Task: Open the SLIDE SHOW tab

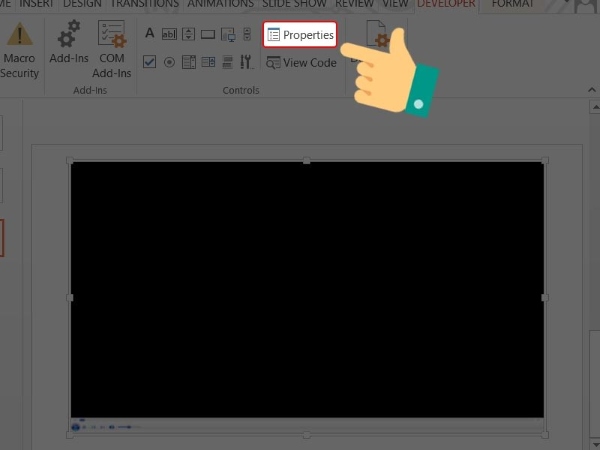Action: 295,4
